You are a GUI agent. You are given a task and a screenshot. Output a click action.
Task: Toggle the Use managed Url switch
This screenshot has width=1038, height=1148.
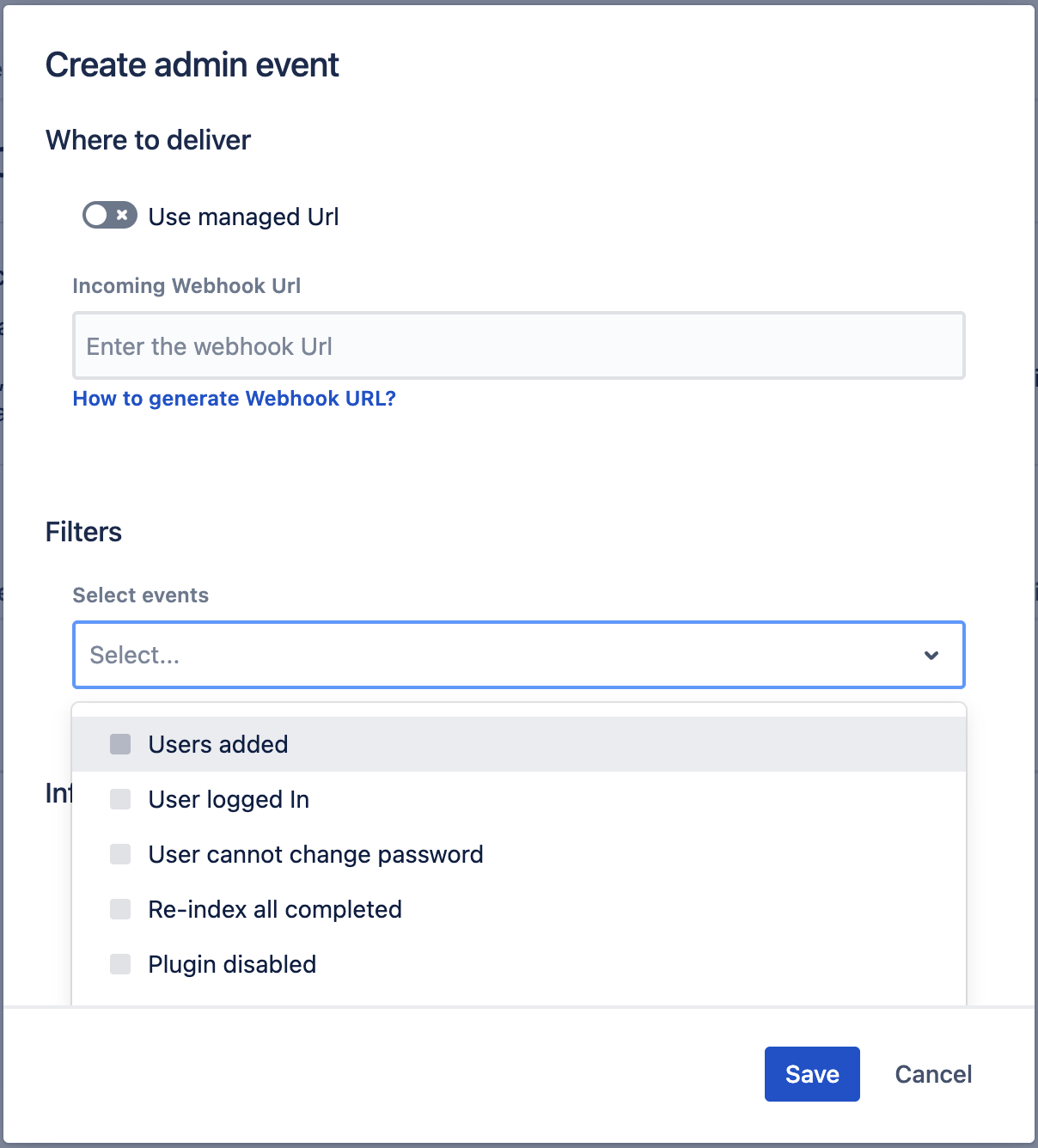tap(109, 215)
